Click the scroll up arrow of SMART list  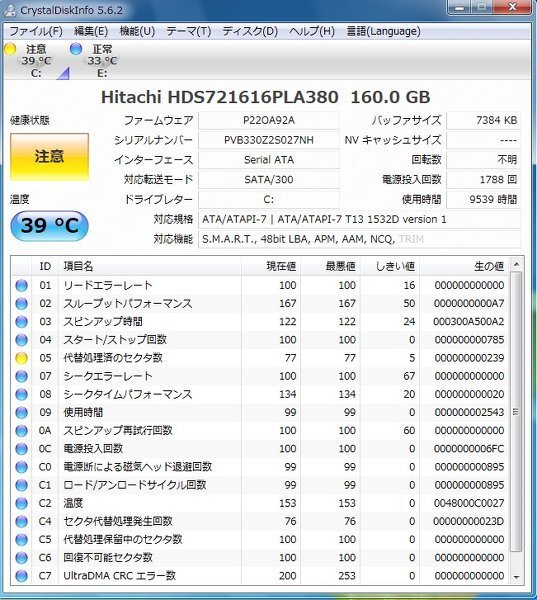click(516, 264)
